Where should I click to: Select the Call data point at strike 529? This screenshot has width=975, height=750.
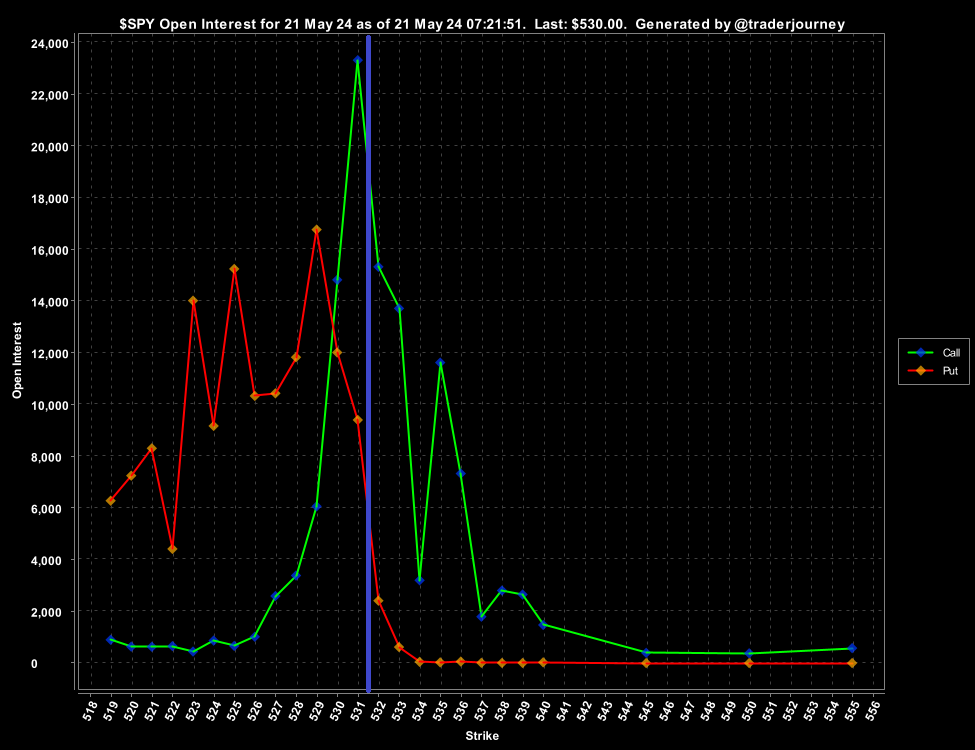[x=317, y=507]
